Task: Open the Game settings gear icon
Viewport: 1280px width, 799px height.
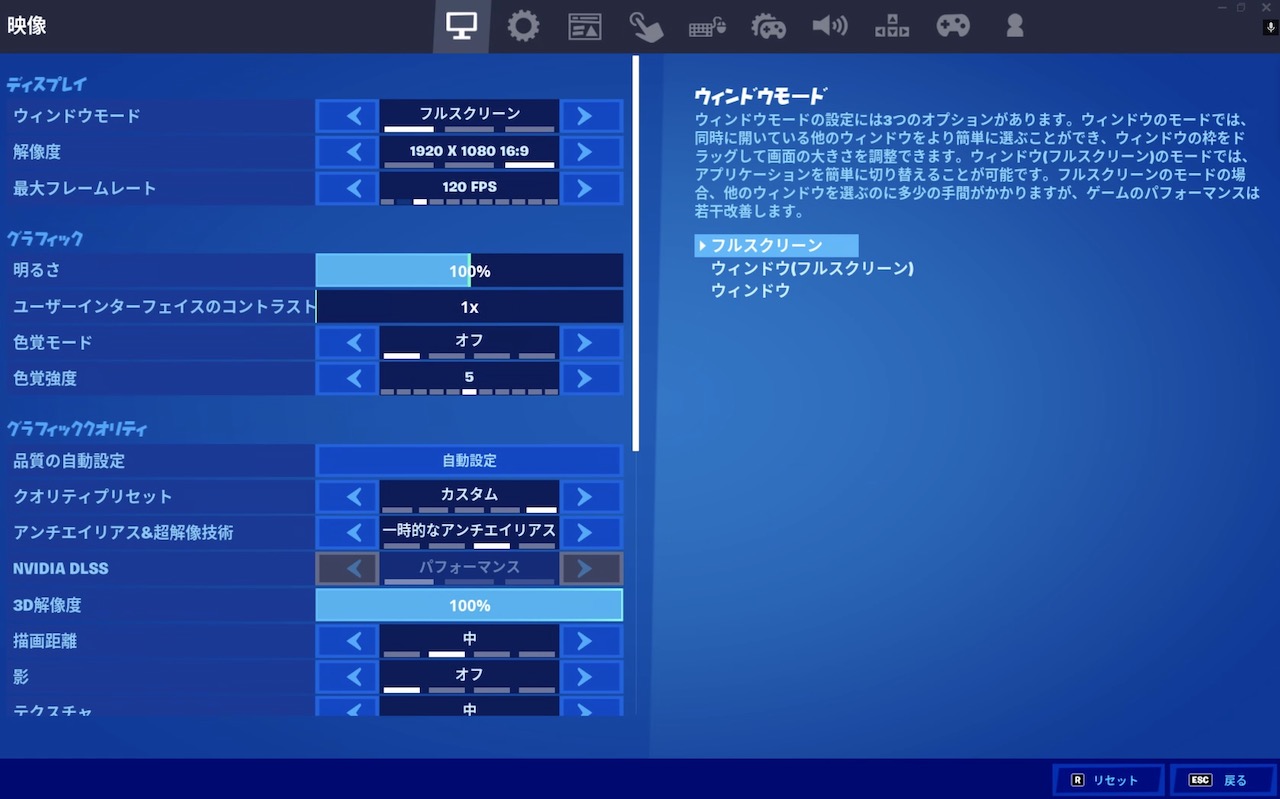Action: point(523,25)
